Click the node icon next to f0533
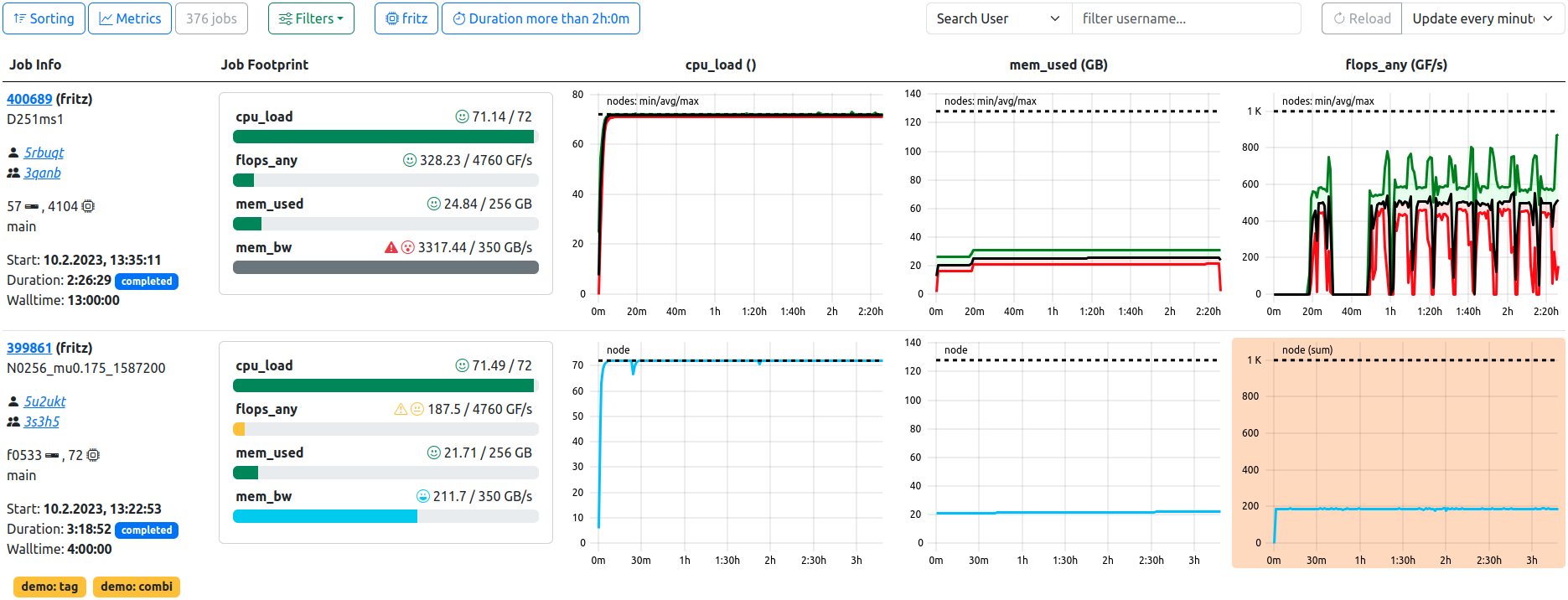The width and height of the screenshot is (1568, 600). pos(52,455)
